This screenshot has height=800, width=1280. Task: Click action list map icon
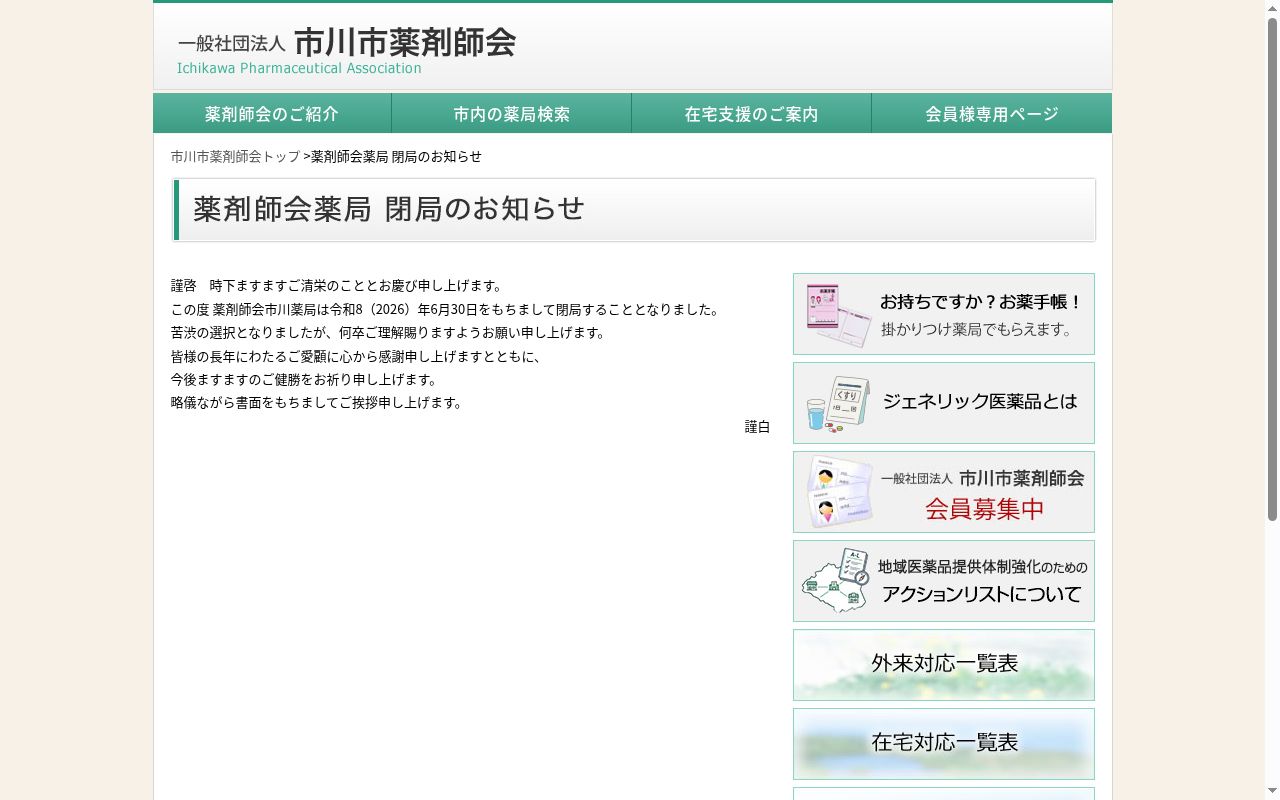(x=838, y=580)
